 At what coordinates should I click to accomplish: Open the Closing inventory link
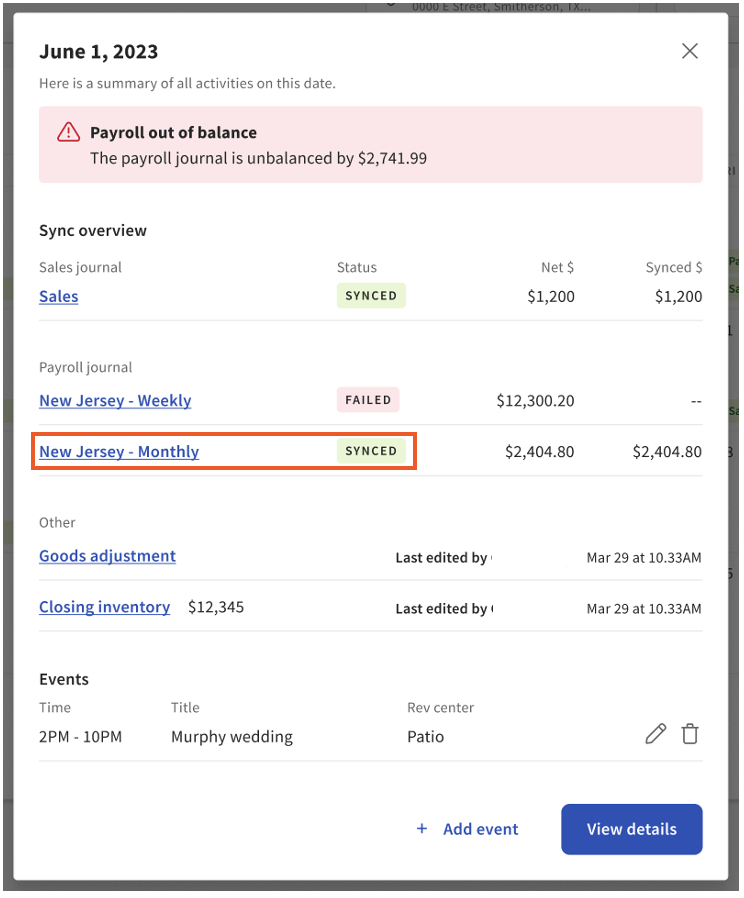(104, 607)
